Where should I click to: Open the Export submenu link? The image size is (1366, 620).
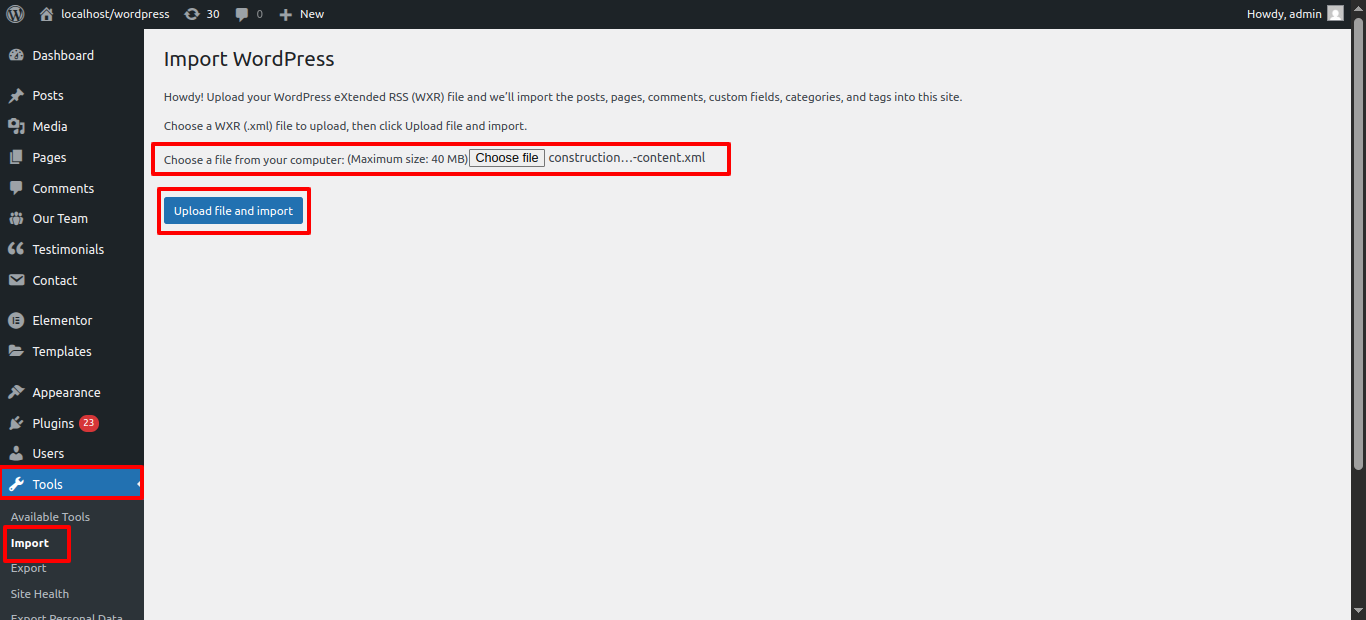click(x=29, y=568)
